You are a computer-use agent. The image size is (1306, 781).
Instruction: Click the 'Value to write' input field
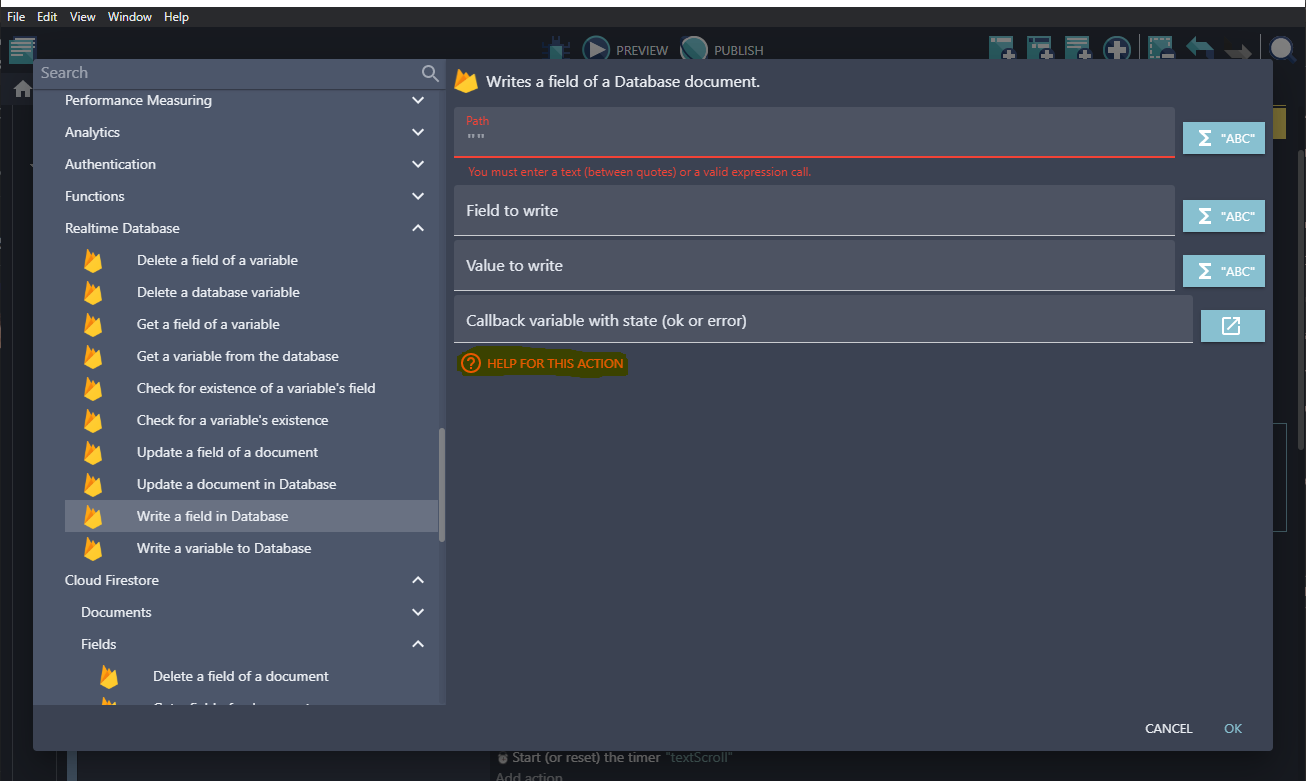point(814,266)
